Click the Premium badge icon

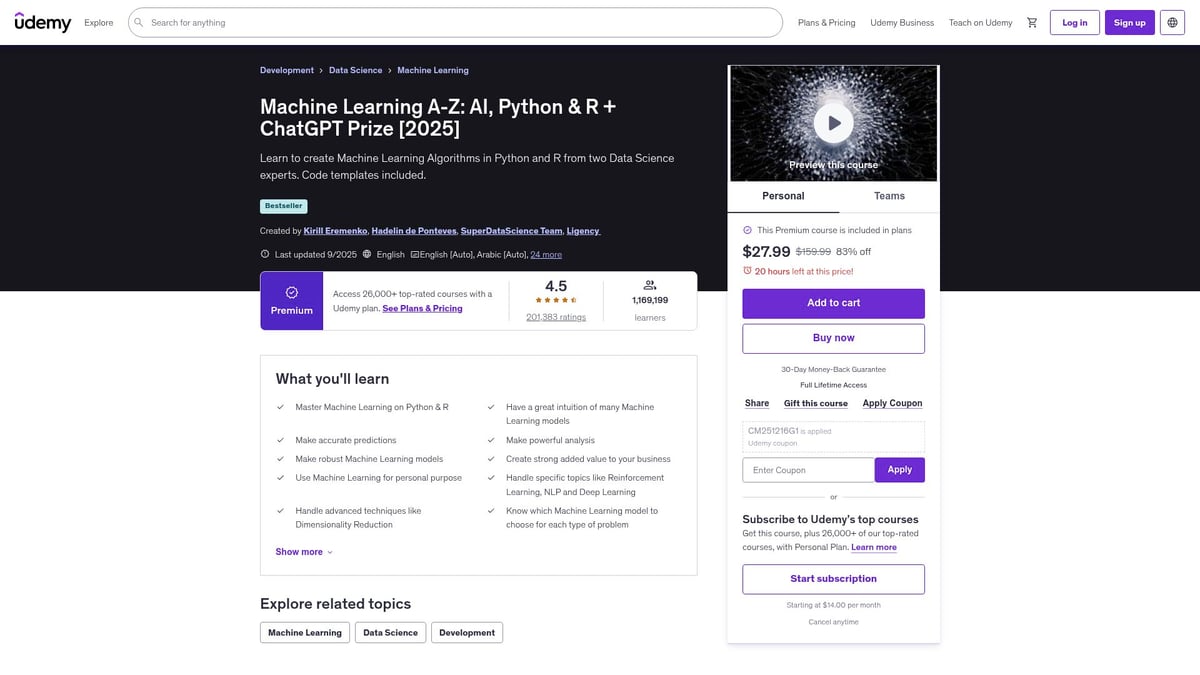click(292, 292)
